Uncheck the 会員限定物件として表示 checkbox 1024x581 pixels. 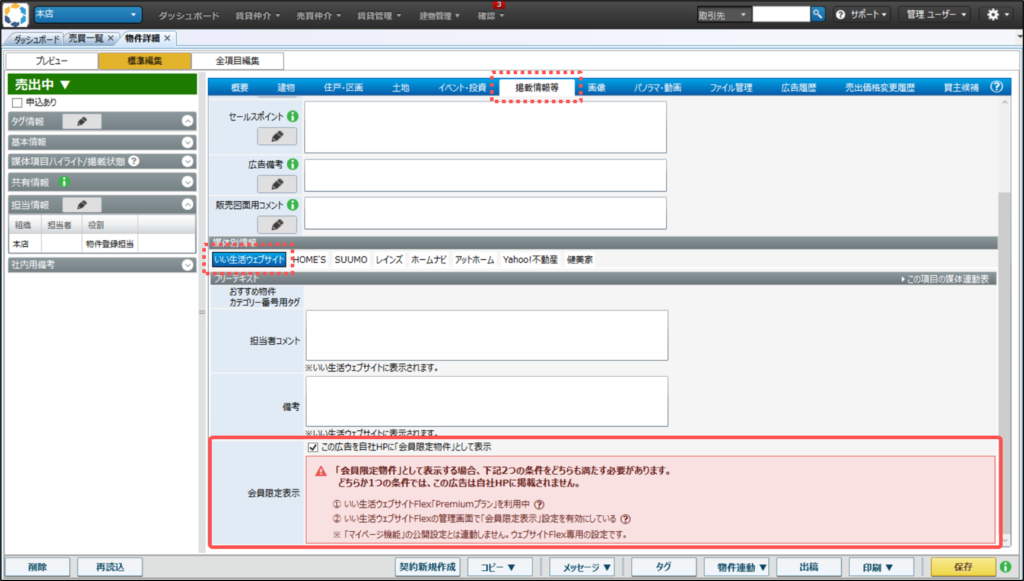[313, 447]
